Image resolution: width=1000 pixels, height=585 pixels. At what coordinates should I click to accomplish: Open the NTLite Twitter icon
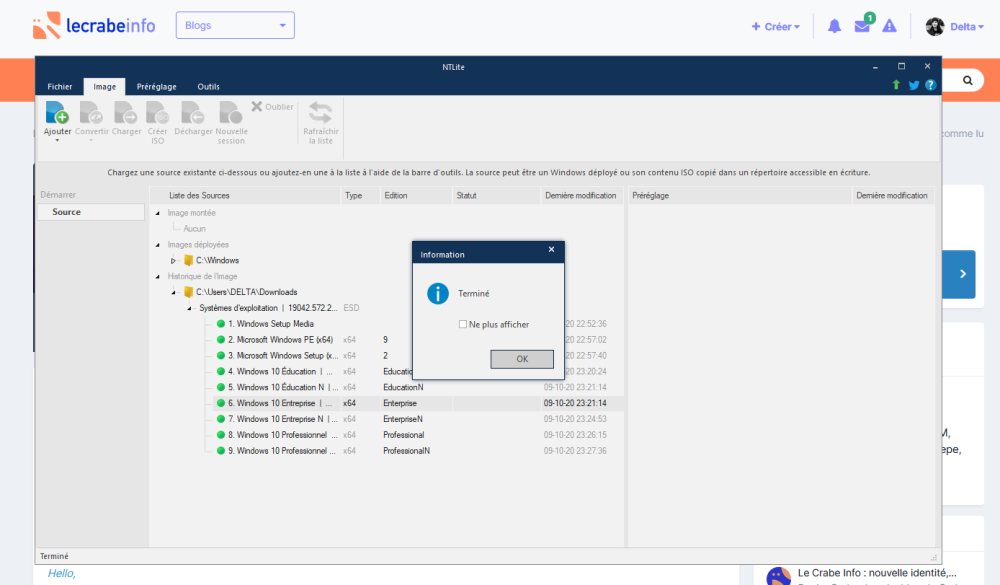913,86
